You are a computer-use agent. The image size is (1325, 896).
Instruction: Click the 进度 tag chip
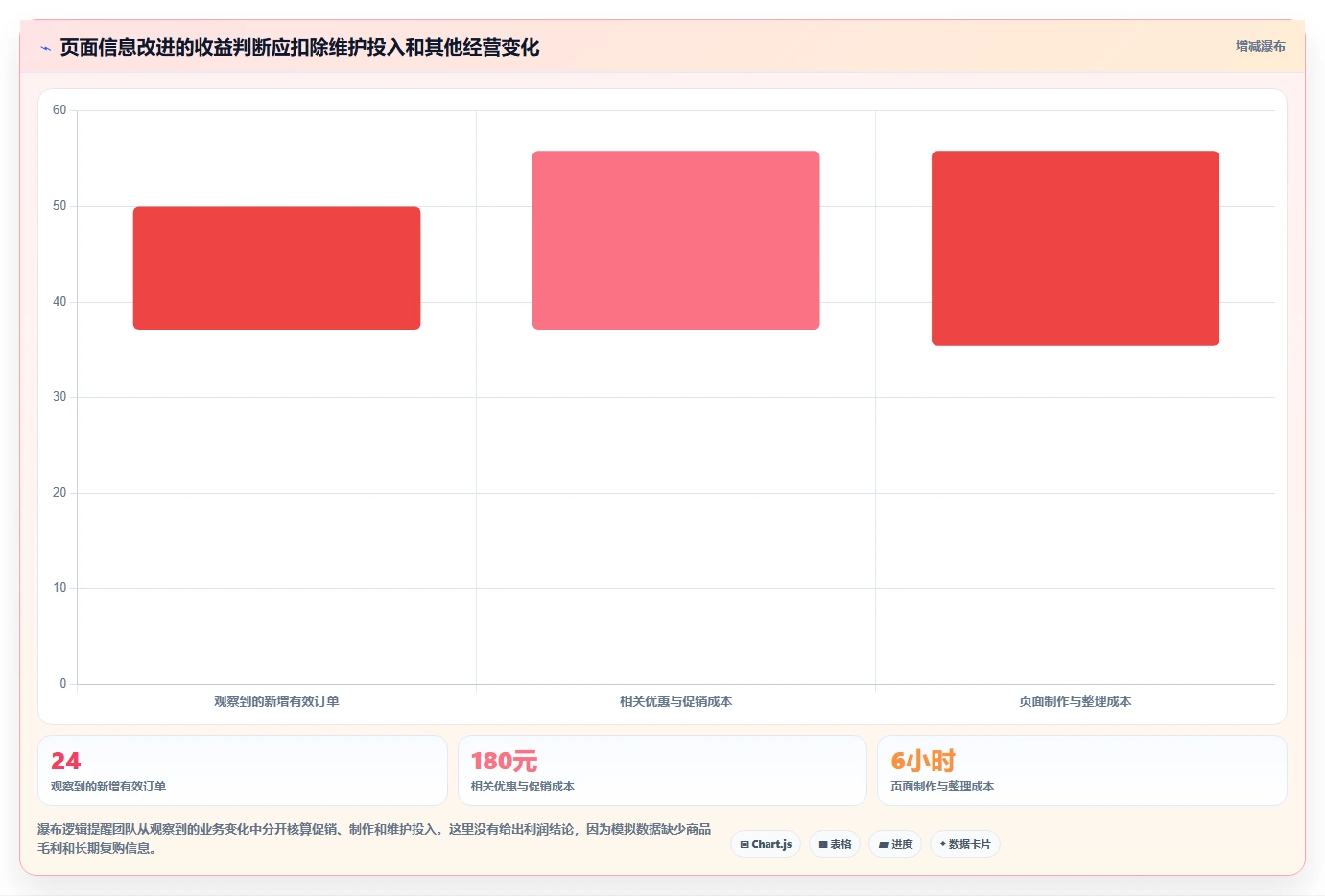tap(896, 844)
